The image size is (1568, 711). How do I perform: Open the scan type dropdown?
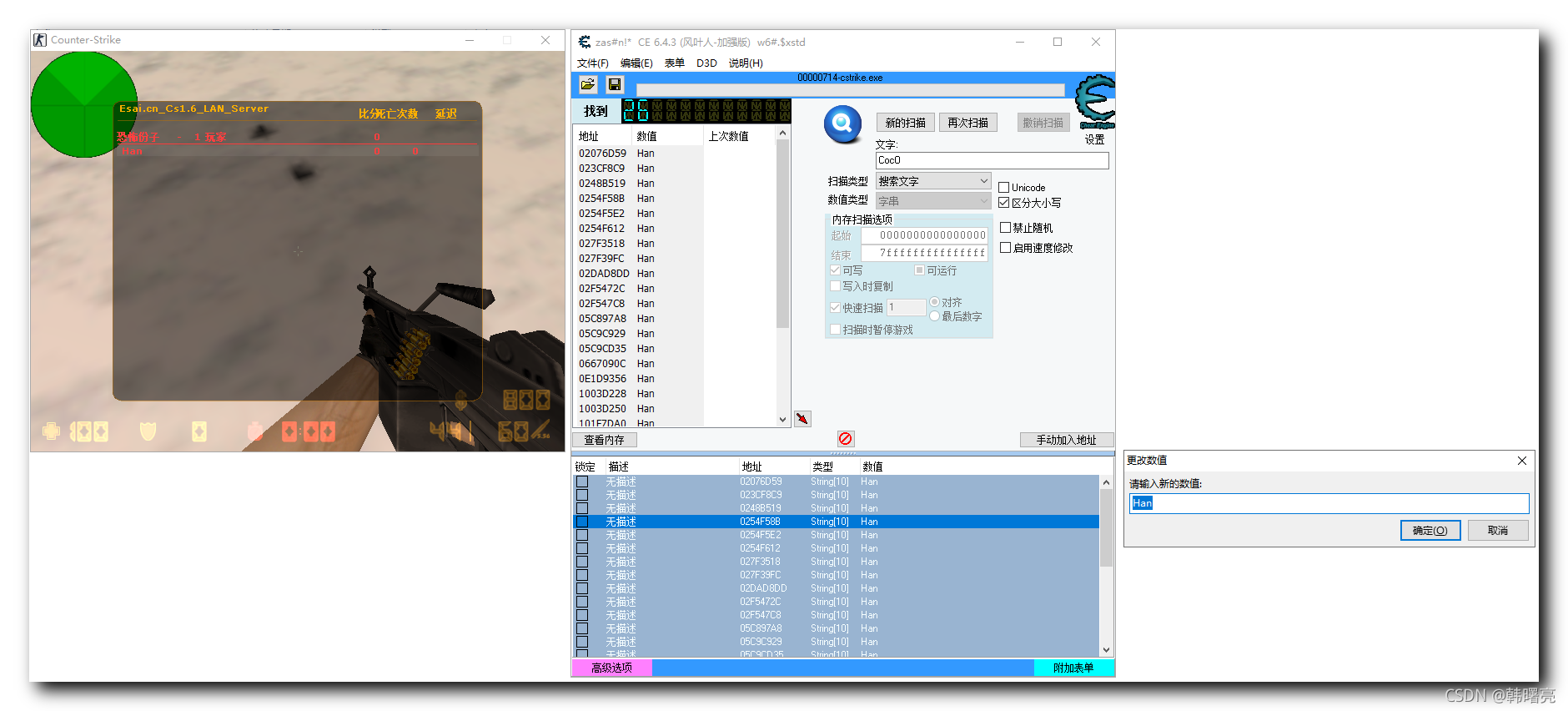pos(933,181)
